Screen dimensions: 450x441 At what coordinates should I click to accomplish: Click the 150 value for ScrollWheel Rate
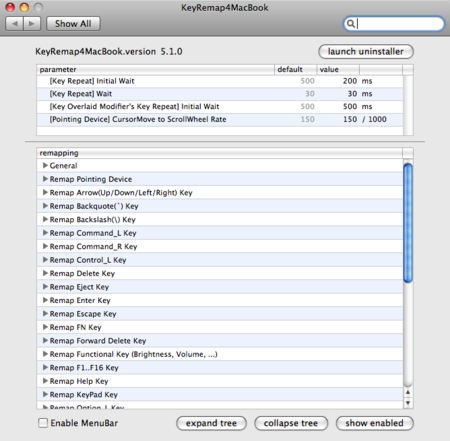click(x=350, y=119)
